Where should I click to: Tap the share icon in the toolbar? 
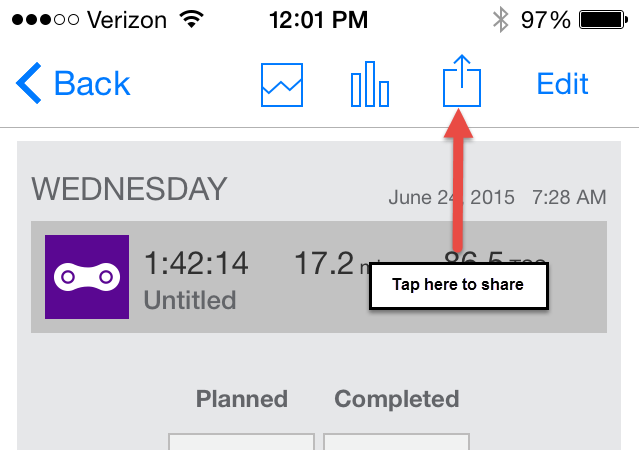(462, 81)
